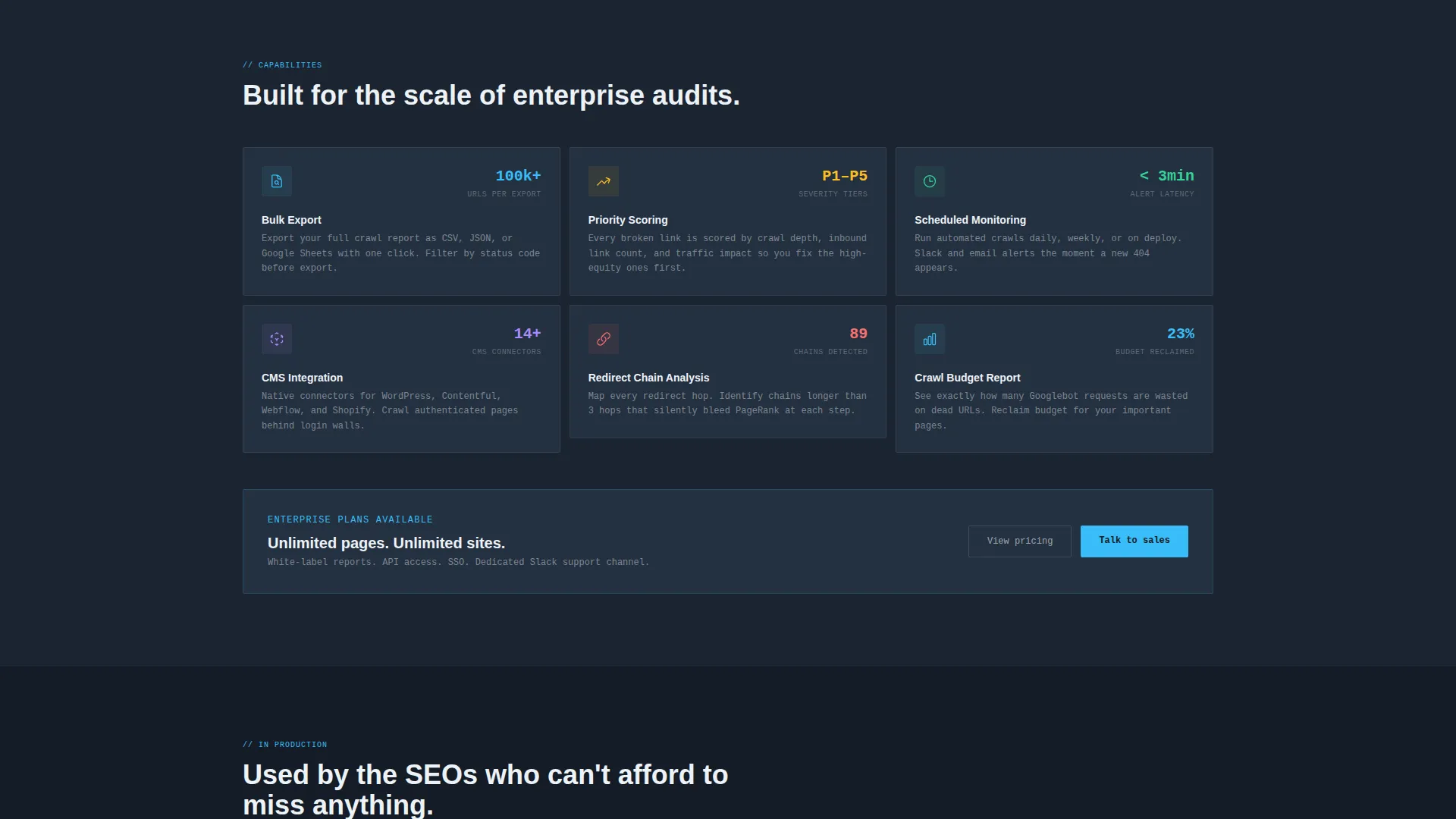The height and width of the screenshot is (819, 1456).
Task: Click the P1–P5 severity tiers stat
Action: tap(833, 183)
